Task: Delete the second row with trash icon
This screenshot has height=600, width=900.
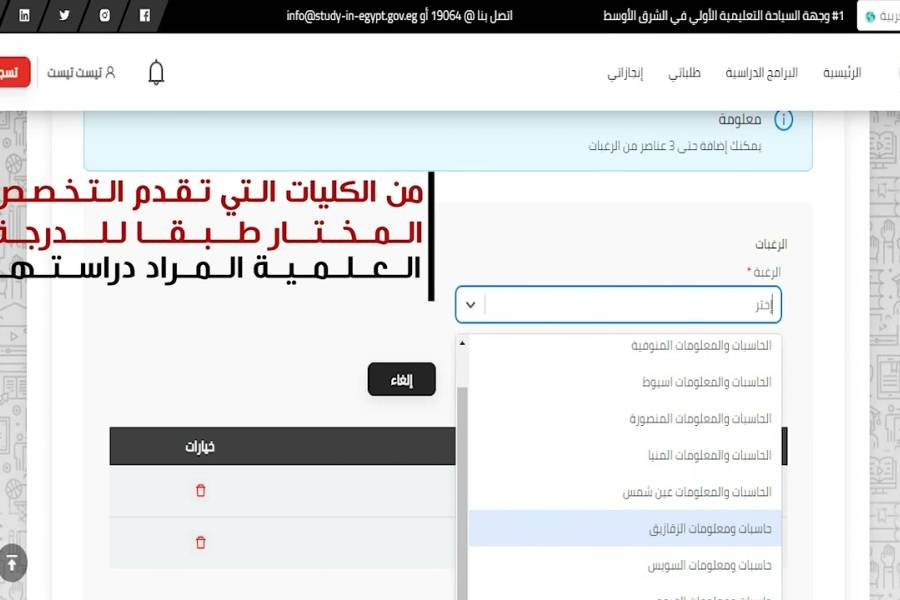Action: 200,542
